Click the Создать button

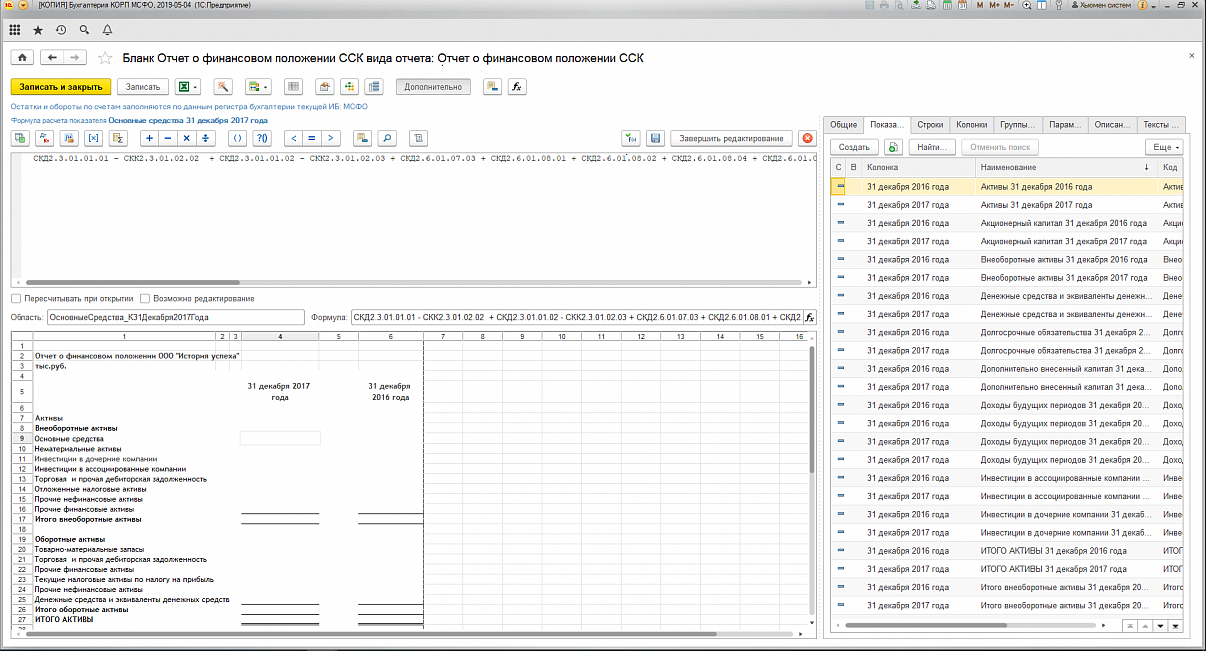point(854,147)
